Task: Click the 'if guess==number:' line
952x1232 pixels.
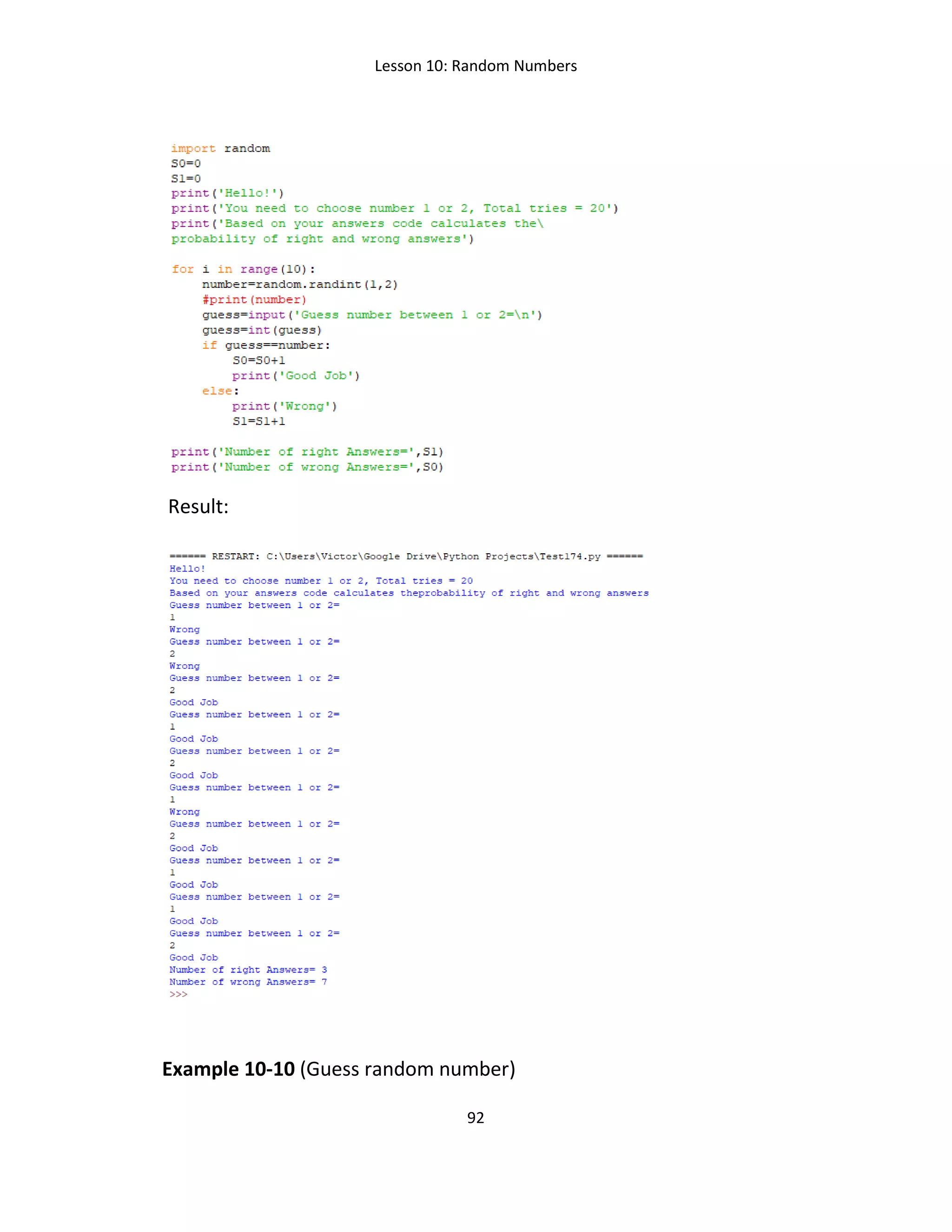Action: [266, 345]
